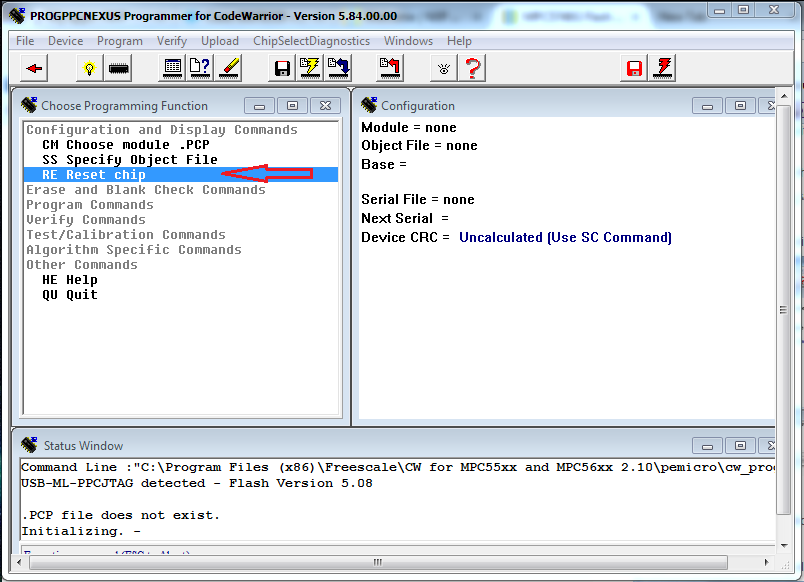Select RE Reset chip command
This screenshot has height=582, width=804.
180,174
